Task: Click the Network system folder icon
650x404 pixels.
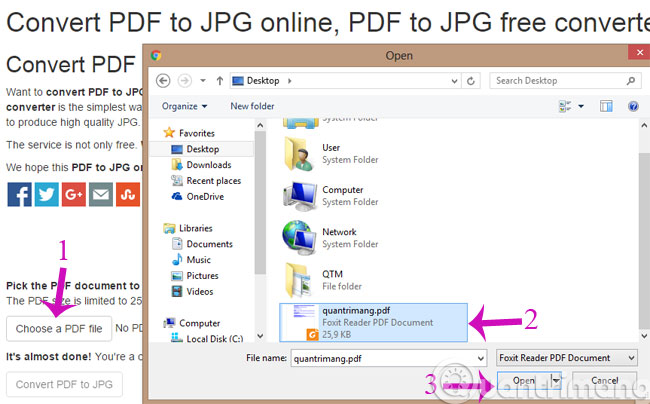Action: (x=299, y=238)
